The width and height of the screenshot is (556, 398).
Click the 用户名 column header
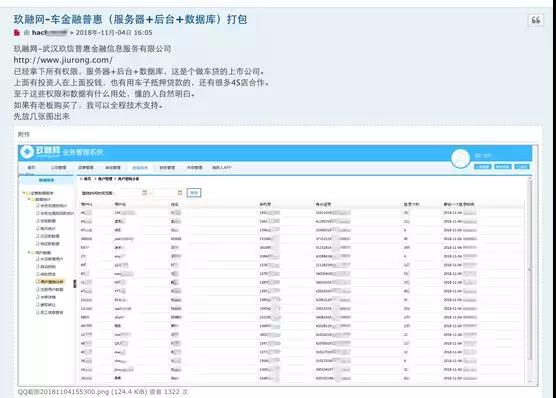tap(120, 204)
